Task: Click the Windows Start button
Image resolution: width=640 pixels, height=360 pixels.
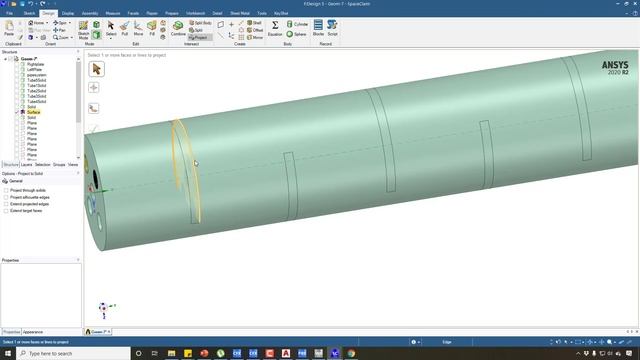Action: (8, 353)
